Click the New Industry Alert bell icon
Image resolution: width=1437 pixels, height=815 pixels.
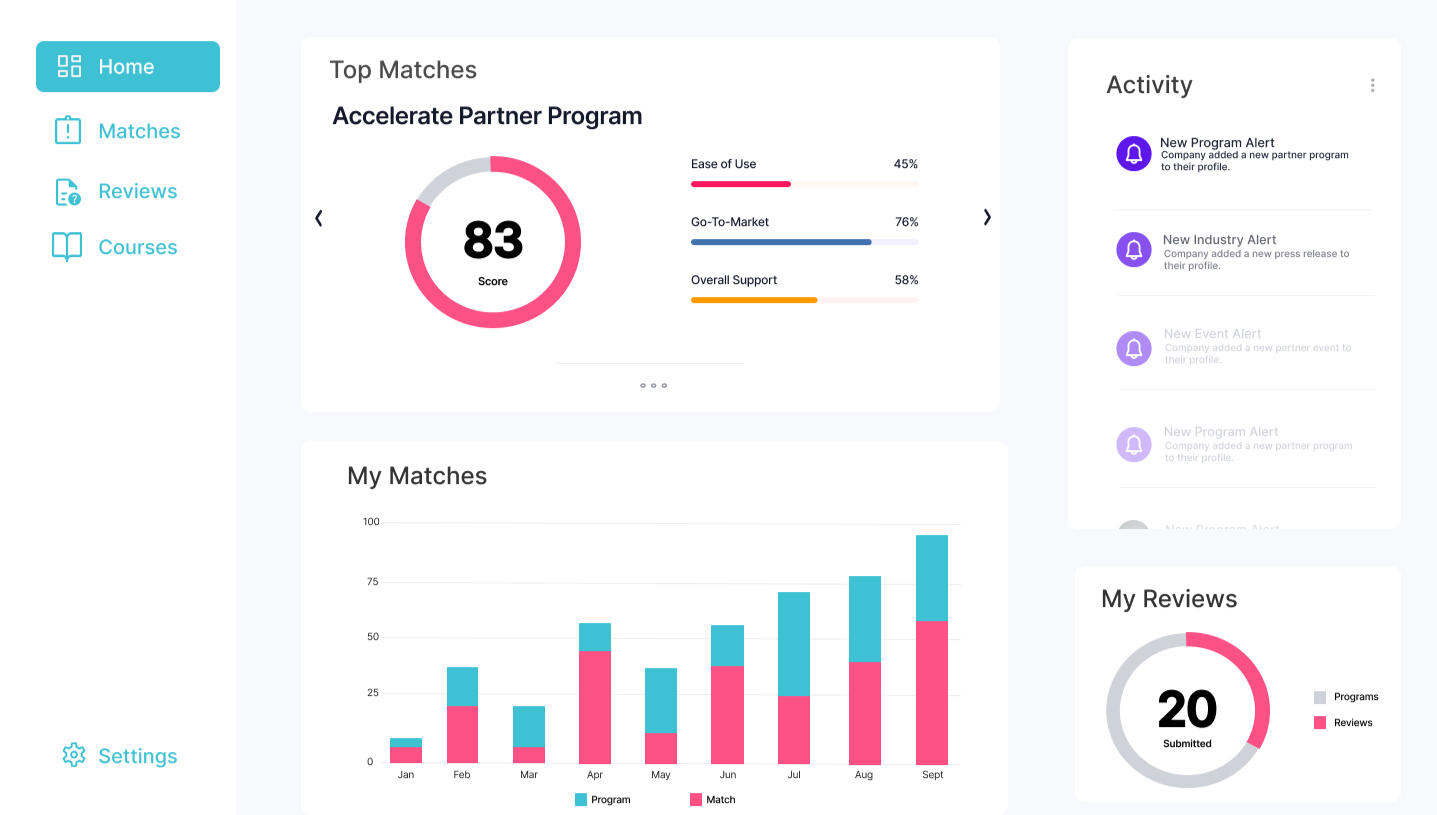(1133, 250)
